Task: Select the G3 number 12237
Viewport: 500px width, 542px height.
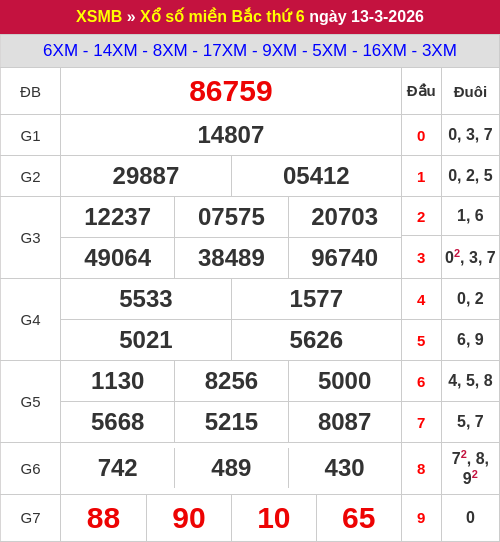Action: coord(118,217)
